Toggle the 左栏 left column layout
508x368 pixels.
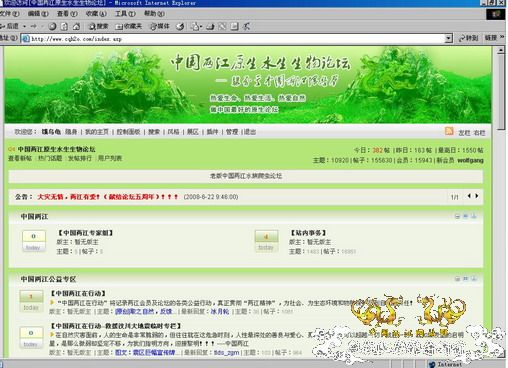click(x=464, y=133)
